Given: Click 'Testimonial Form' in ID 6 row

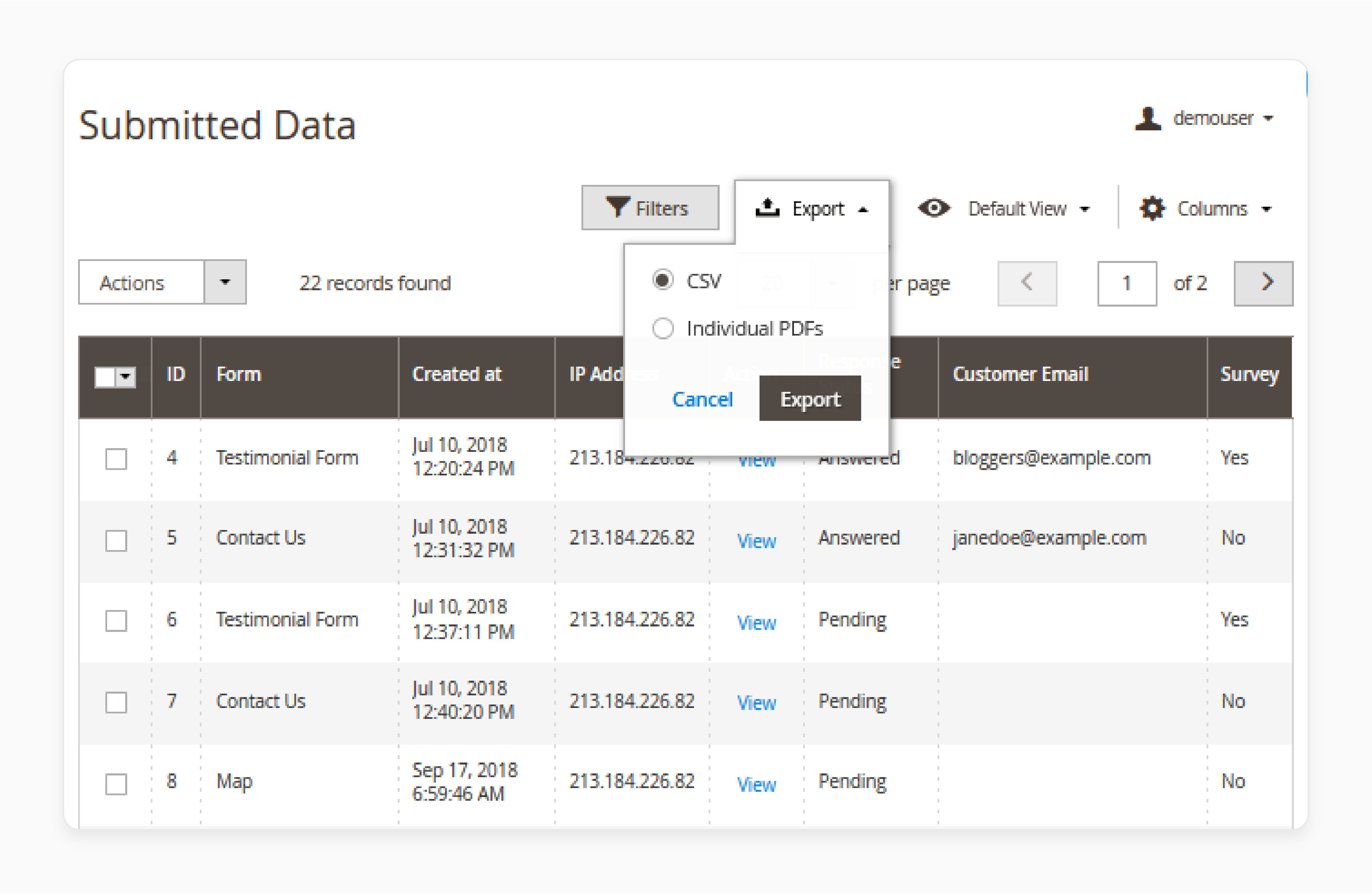Looking at the screenshot, I should point(287,620).
